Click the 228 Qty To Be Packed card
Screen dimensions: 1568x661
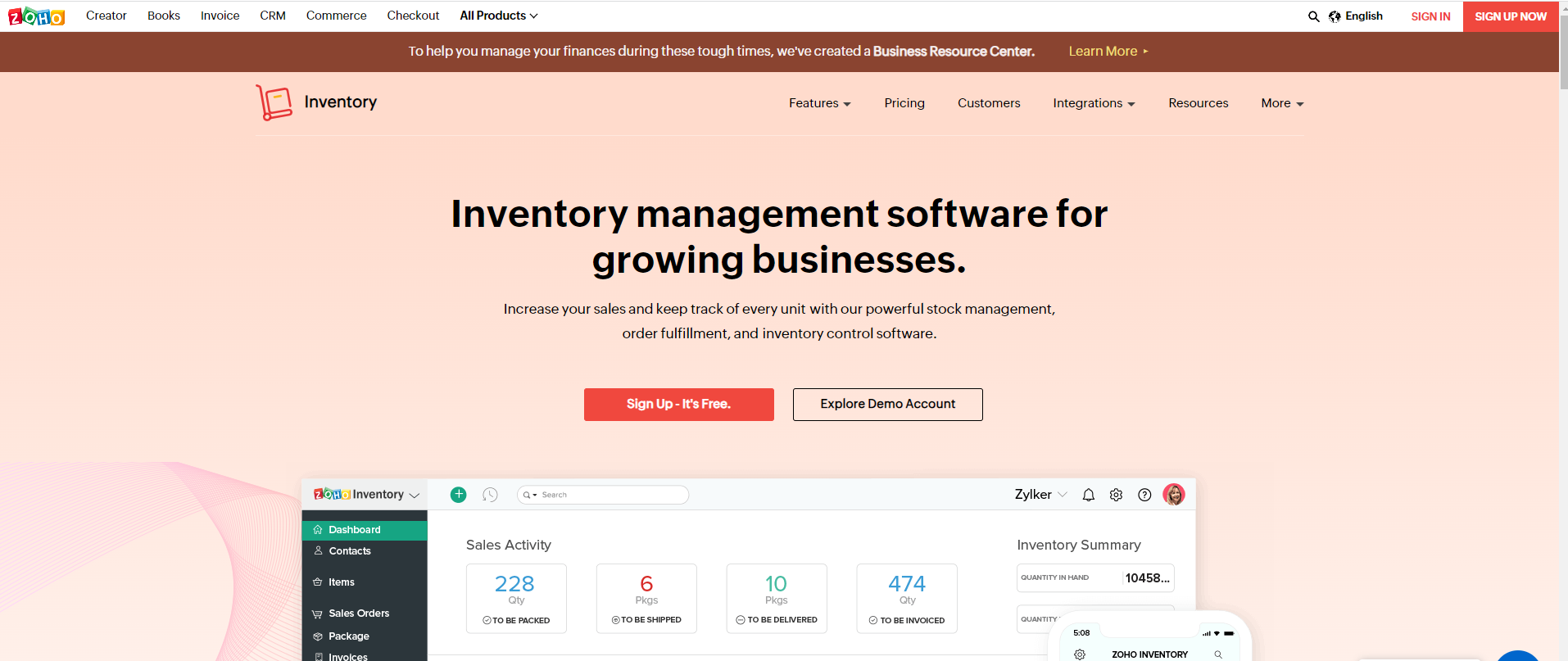pyautogui.click(x=516, y=599)
